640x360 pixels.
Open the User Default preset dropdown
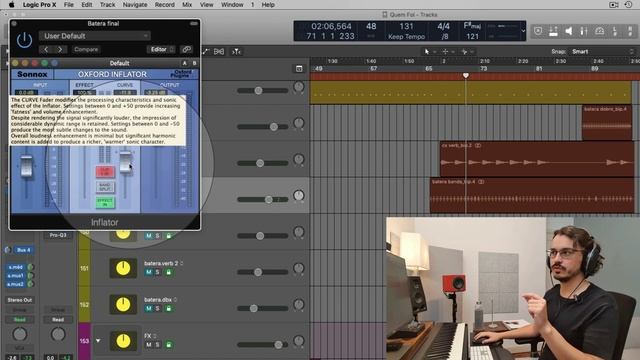[x=95, y=36]
